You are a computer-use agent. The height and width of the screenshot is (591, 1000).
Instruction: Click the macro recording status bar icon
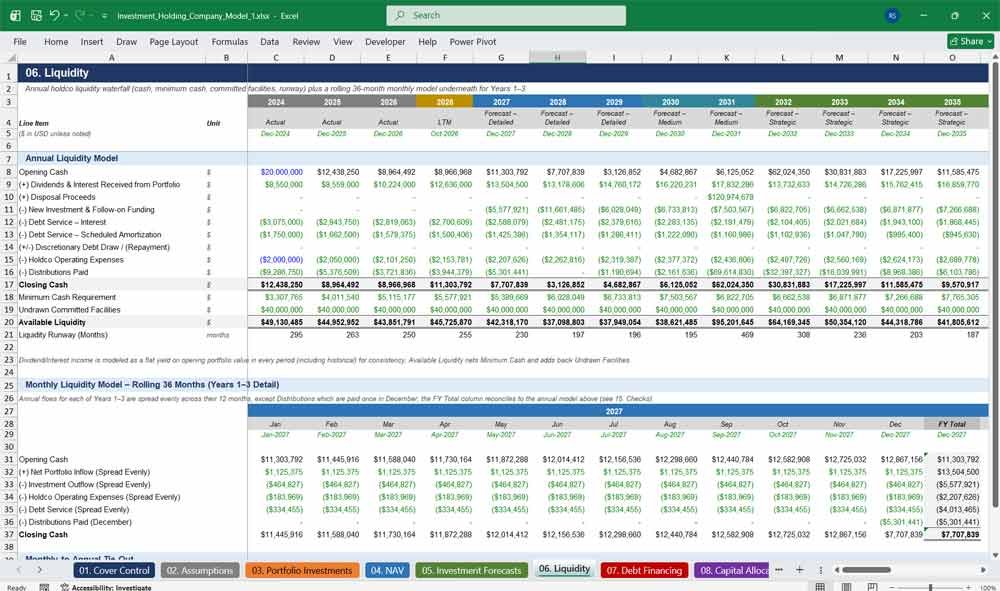tap(44, 587)
